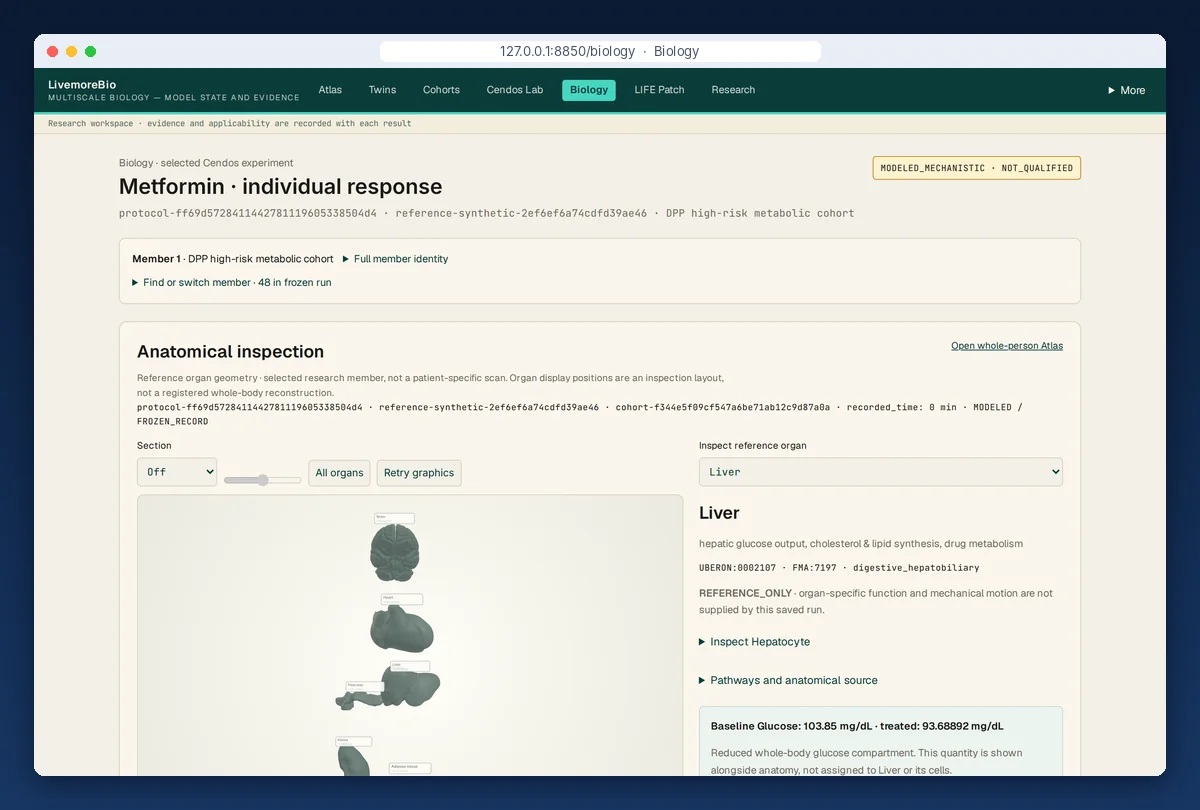Viewport: 1200px width, 810px height.
Task: Select the Kidney label tag
Action: pyautogui.click(x=354, y=741)
